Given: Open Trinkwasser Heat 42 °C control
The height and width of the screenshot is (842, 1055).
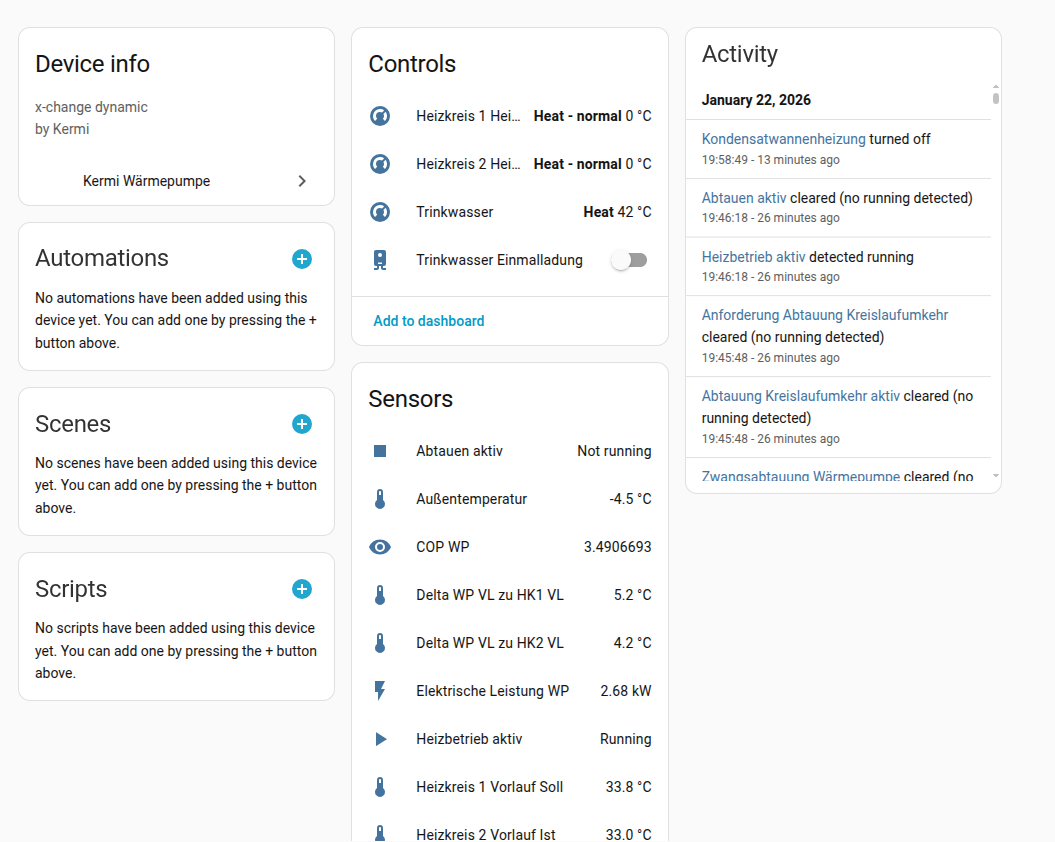Looking at the screenshot, I should [510, 212].
